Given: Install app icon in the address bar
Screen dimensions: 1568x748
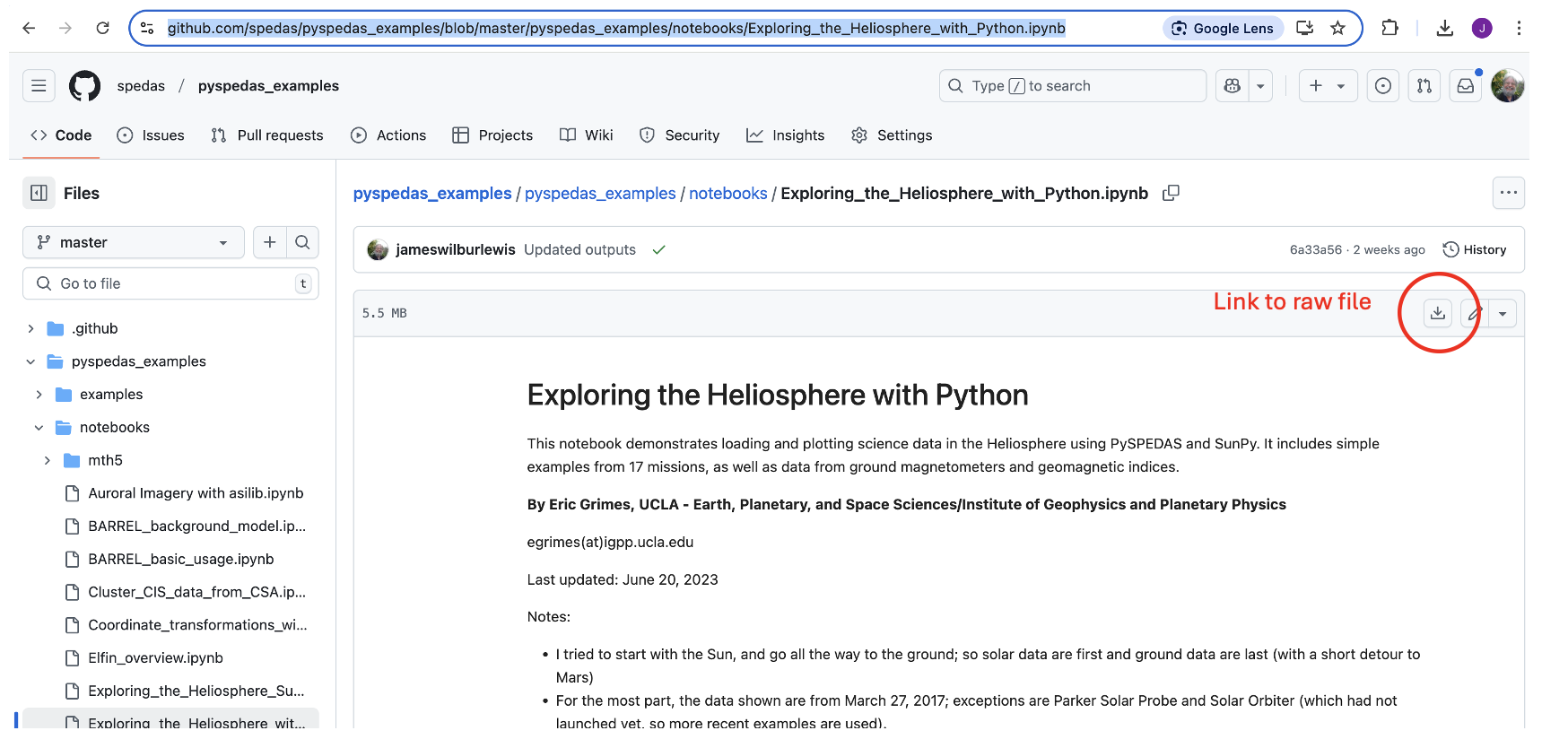Looking at the screenshot, I should (x=1305, y=28).
